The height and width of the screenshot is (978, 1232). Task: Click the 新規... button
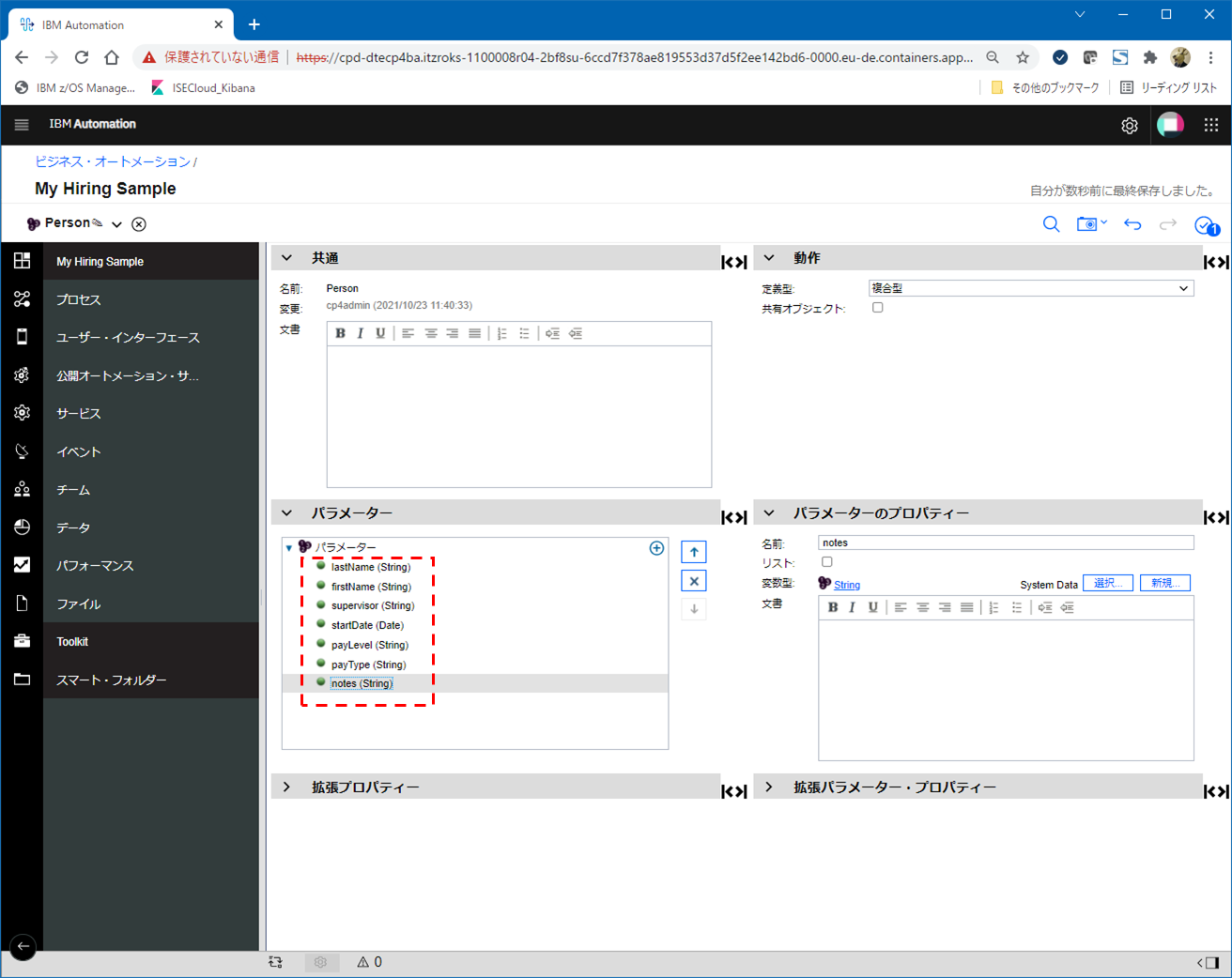[x=1165, y=584]
